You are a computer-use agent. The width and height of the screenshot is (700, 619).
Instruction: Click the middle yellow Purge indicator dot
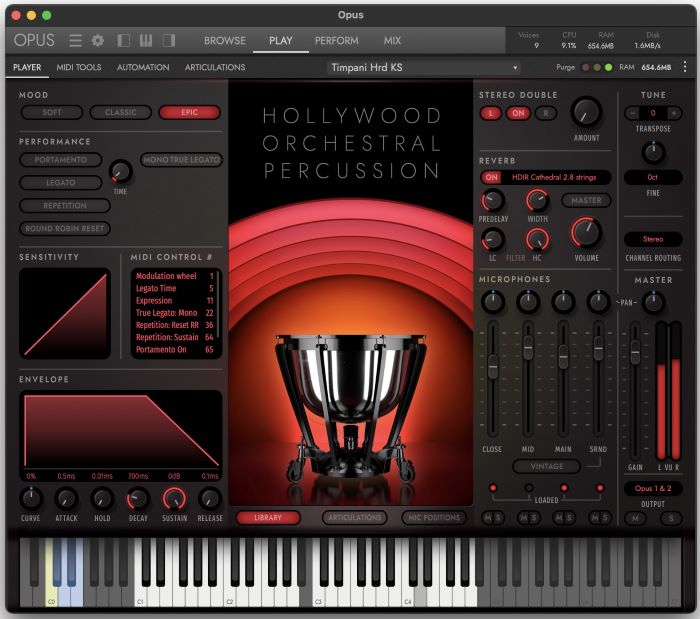[x=597, y=67]
